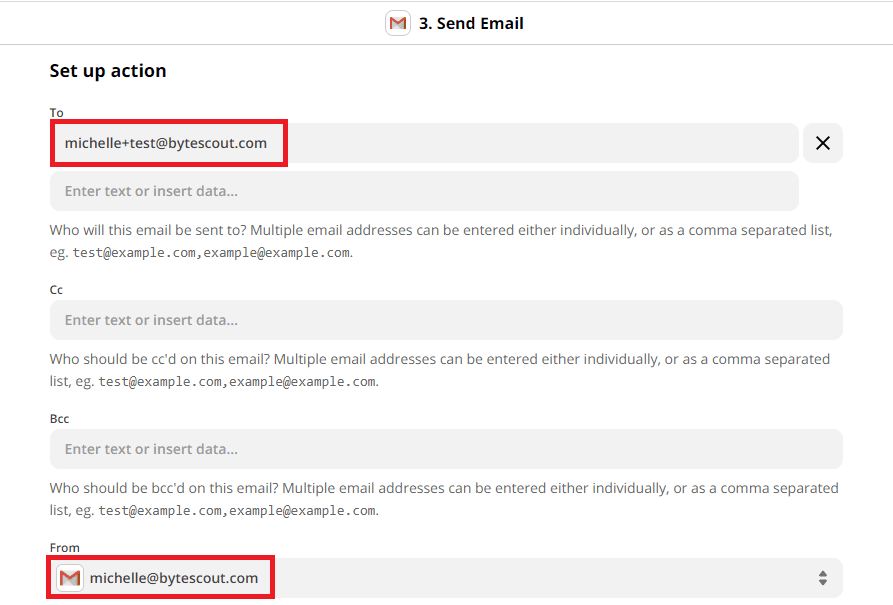893x605 pixels.
Task: Select the michelle+test@bytescout.com recipient entry
Action: 168,143
